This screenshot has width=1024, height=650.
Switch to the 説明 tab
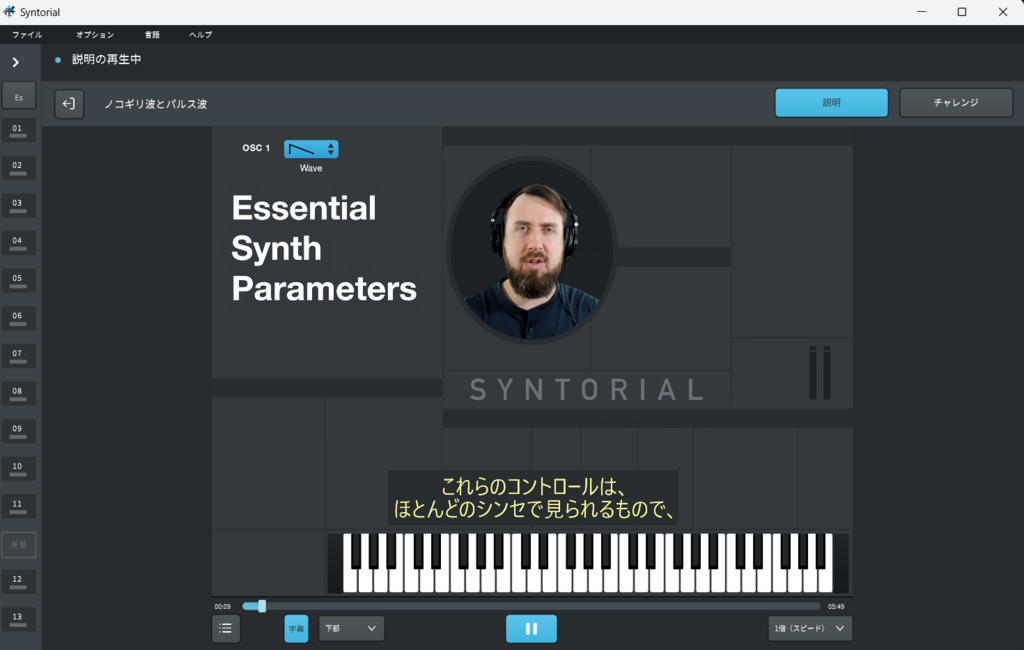(x=831, y=103)
